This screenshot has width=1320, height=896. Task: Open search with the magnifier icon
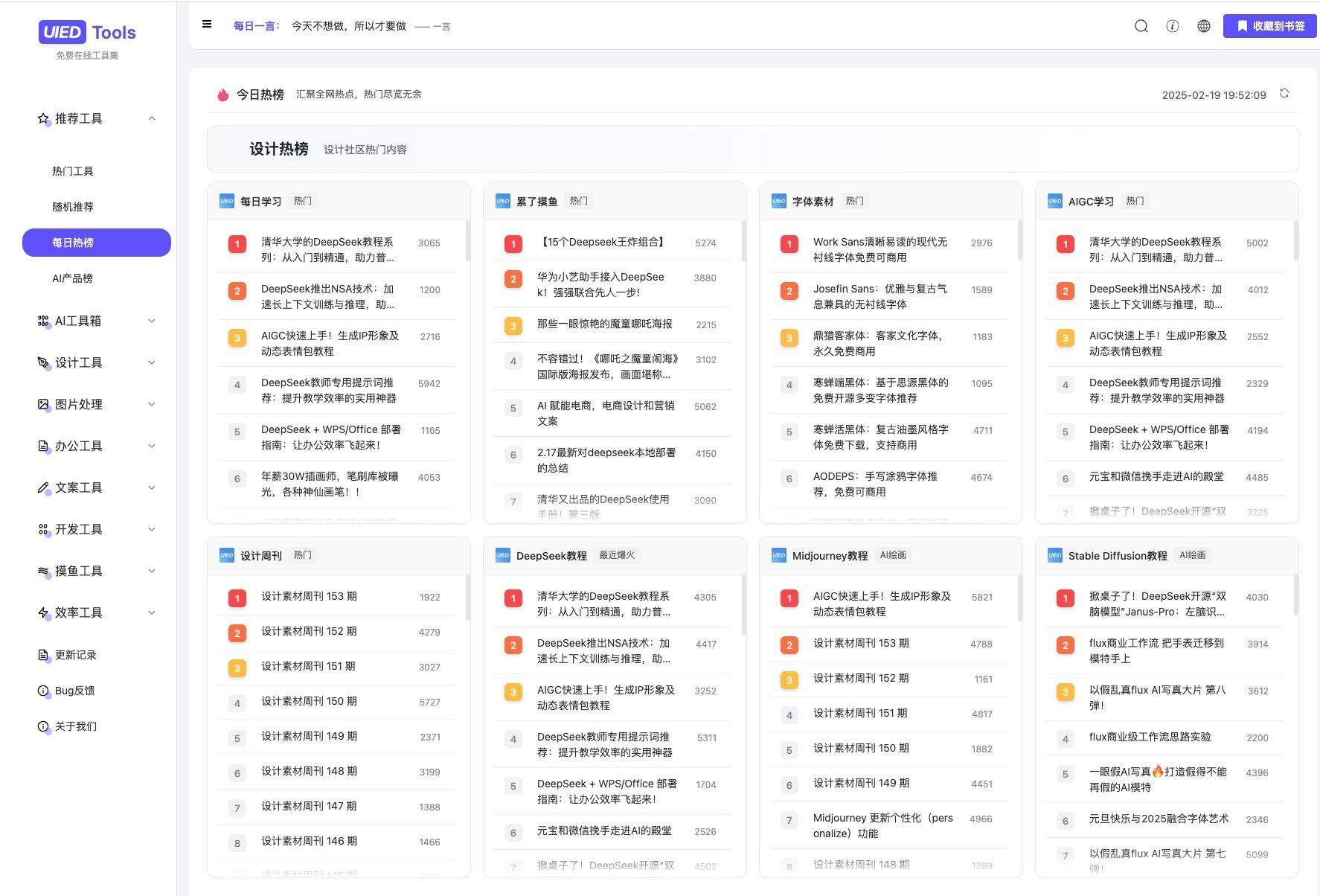pyautogui.click(x=1141, y=26)
